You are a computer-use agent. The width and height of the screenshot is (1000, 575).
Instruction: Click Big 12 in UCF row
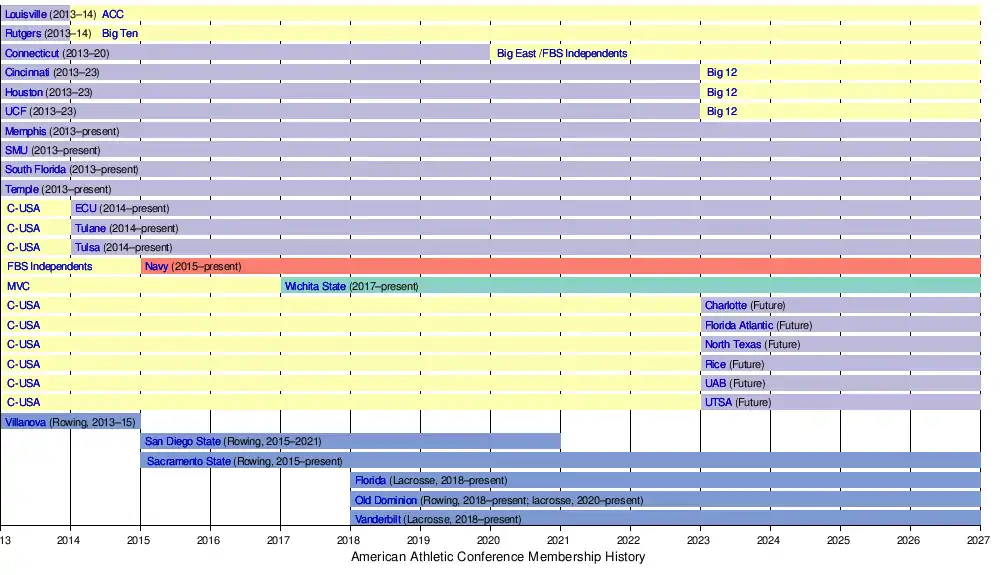tap(722, 111)
